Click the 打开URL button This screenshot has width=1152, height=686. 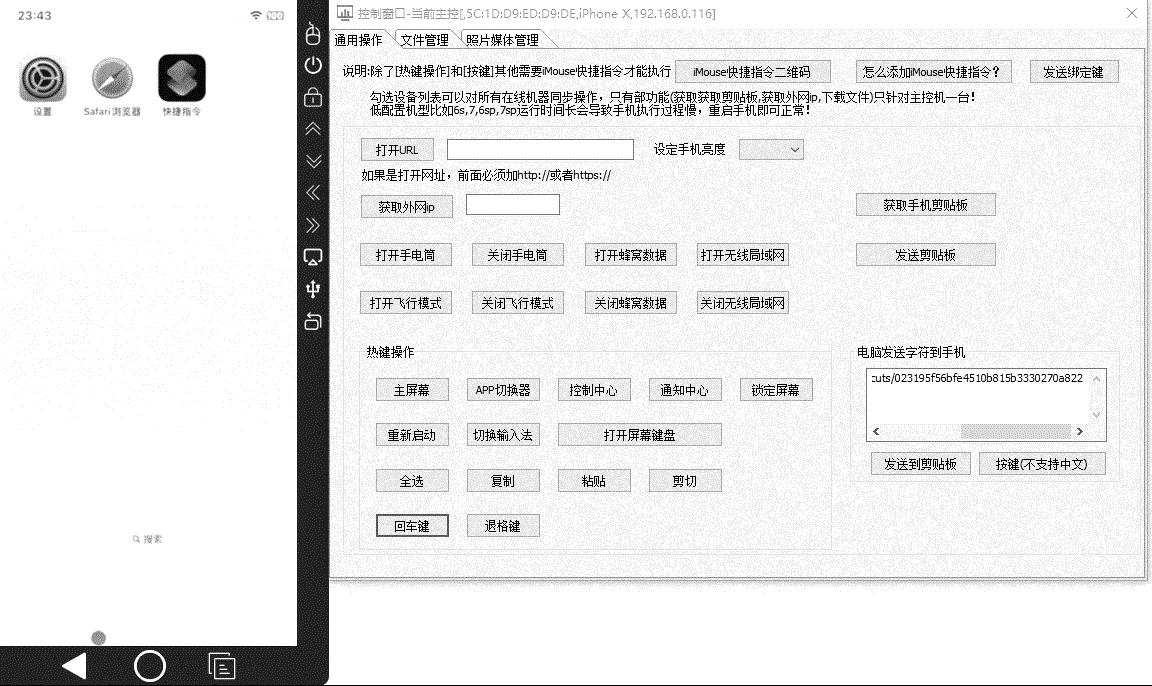[x=397, y=150]
